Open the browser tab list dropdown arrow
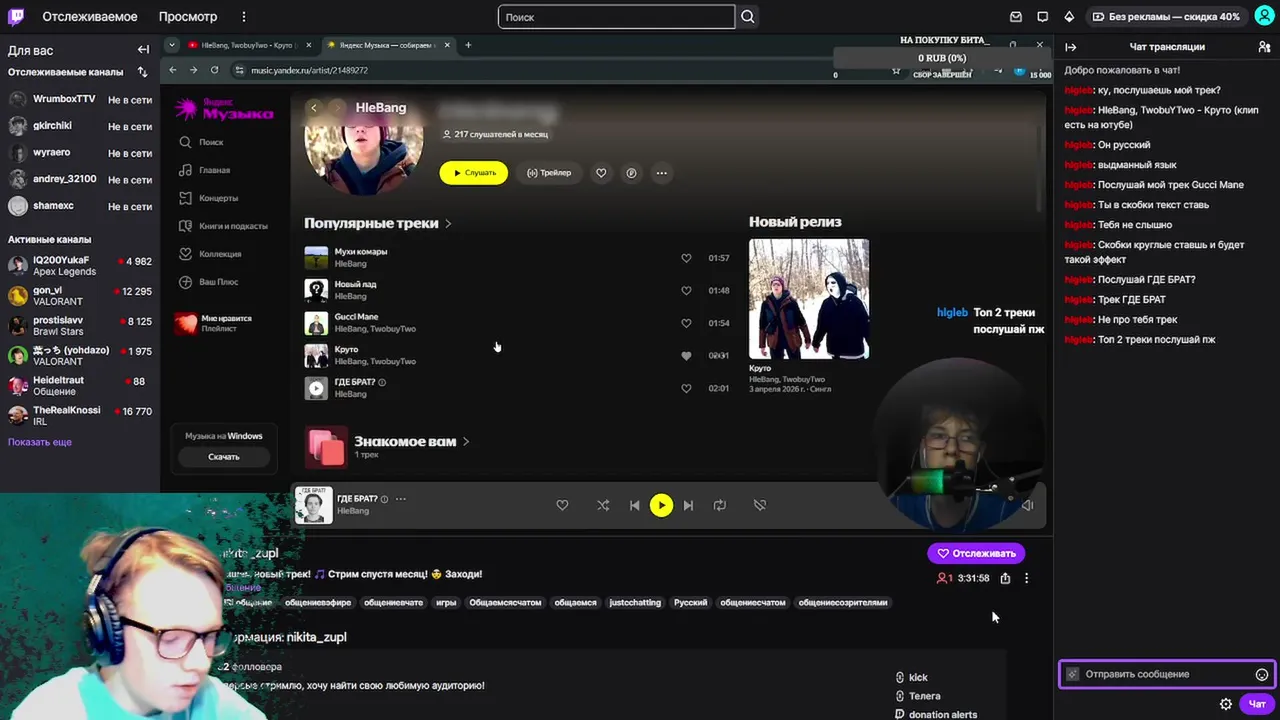The width and height of the screenshot is (1280, 720). pos(172,45)
